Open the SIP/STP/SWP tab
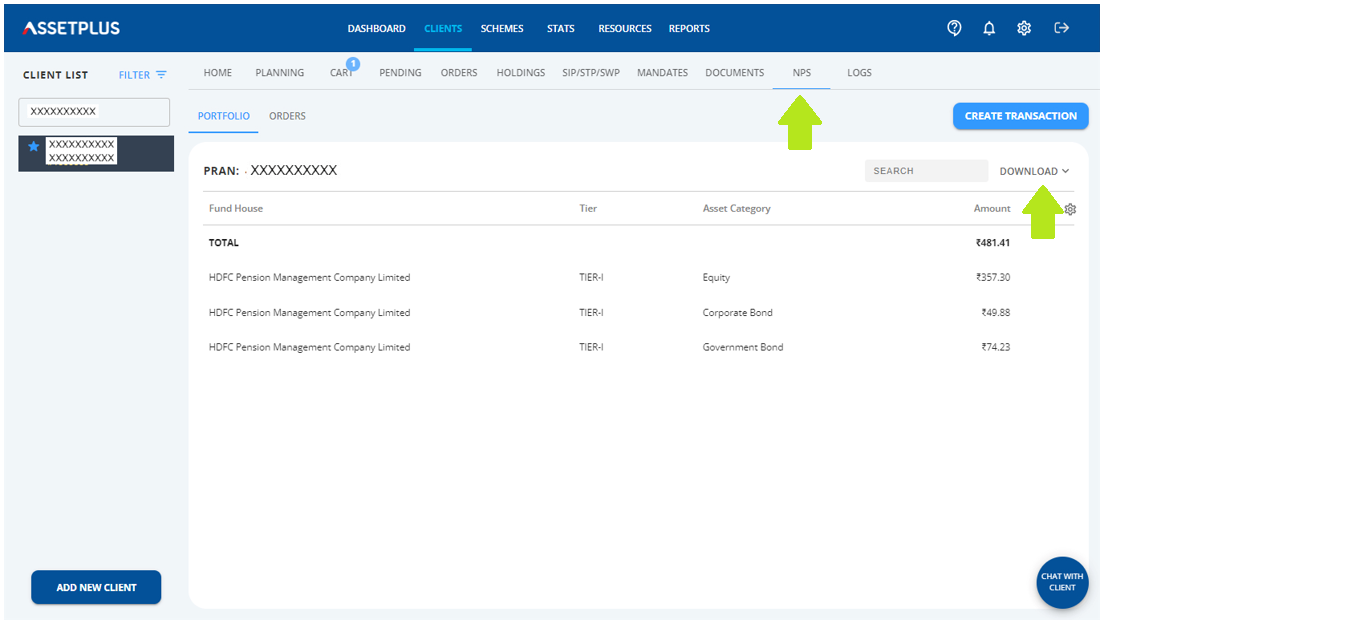The width and height of the screenshot is (1360, 644). pyautogui.click(x=591, y=73)
